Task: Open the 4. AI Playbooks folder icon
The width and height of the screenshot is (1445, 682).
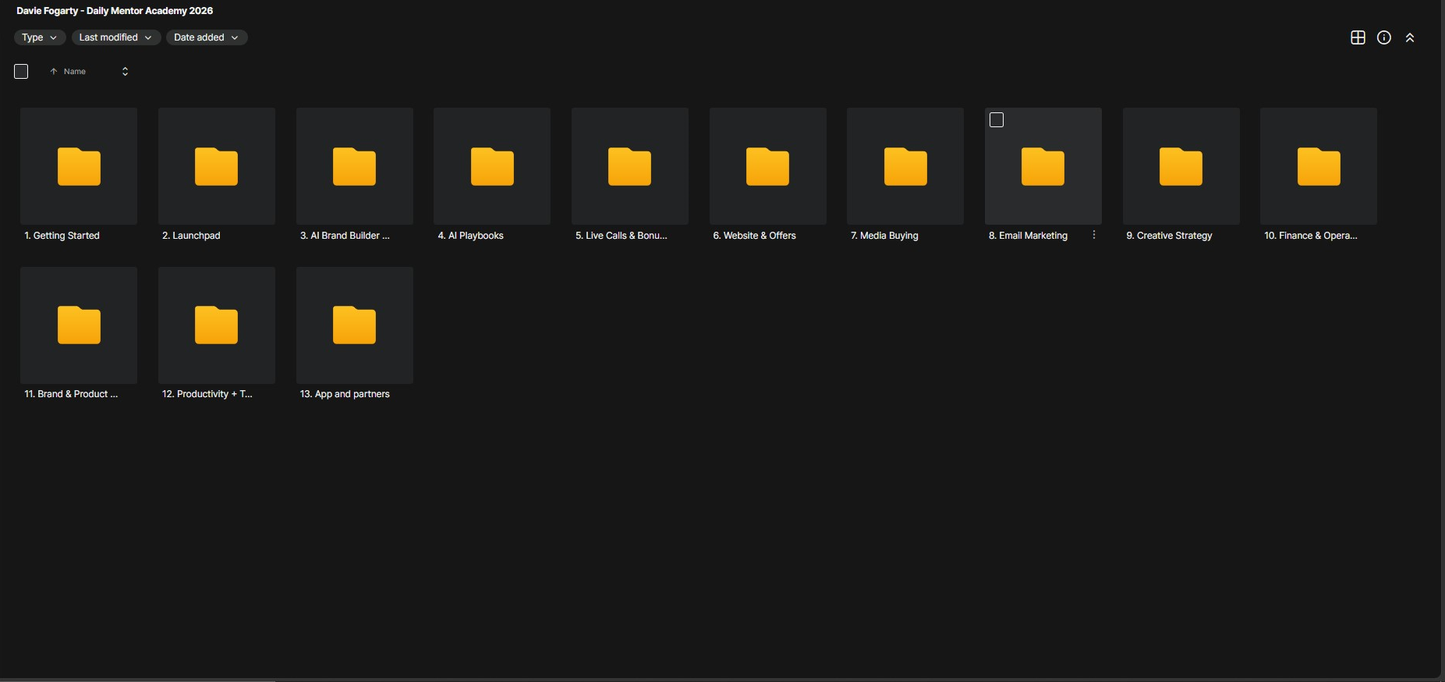Action: [x=492, y=166]
